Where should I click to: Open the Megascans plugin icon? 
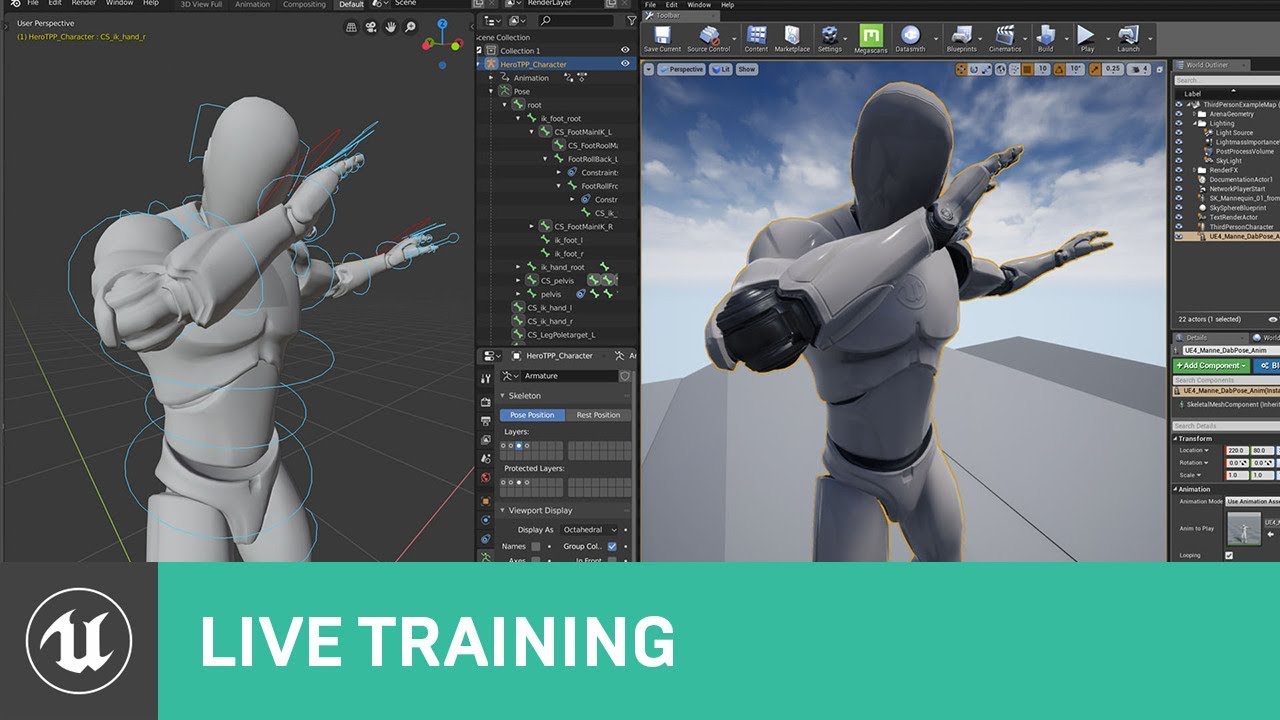coord(871,39)
